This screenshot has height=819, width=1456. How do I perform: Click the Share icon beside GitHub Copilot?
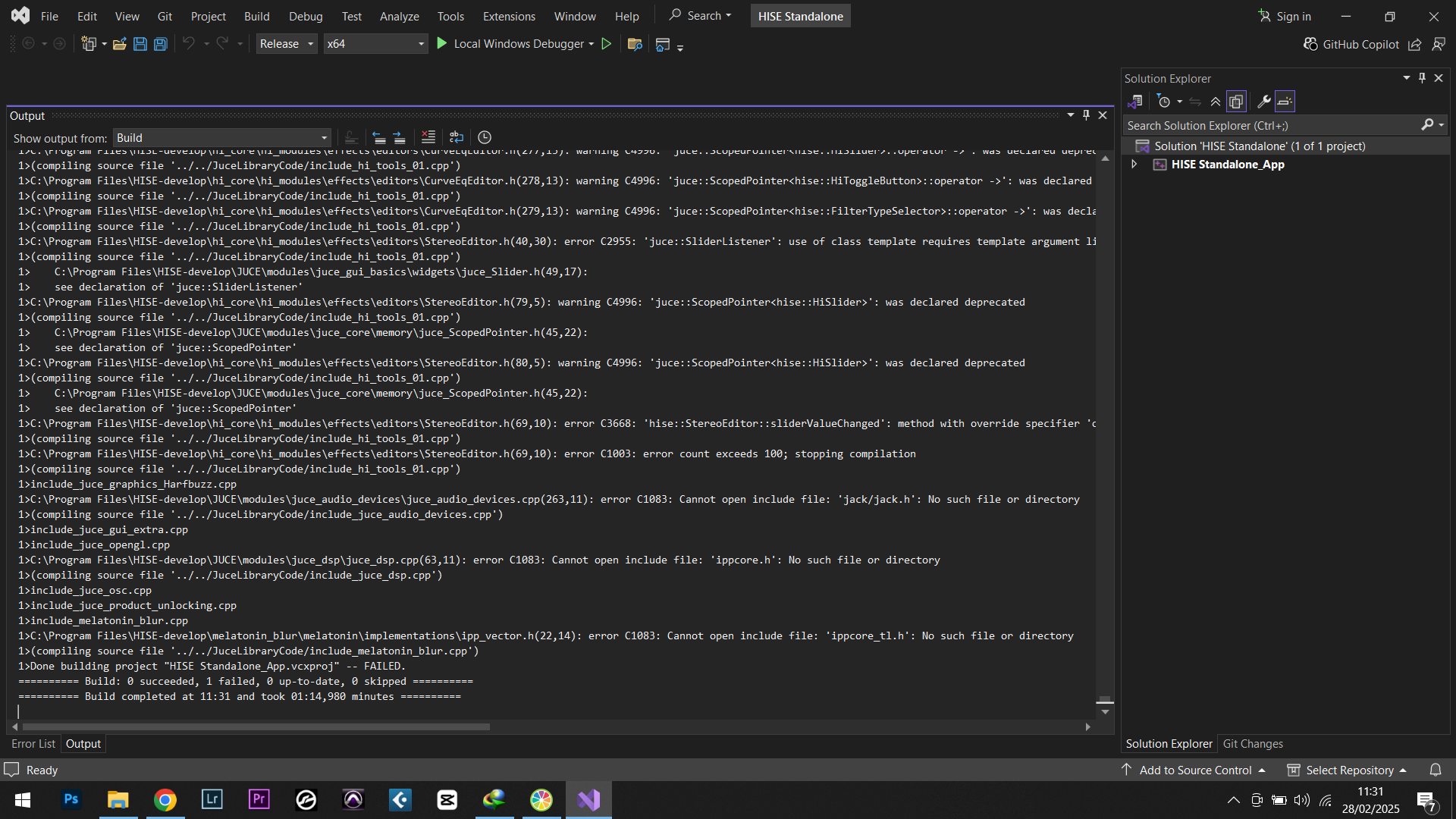click(x=1415, y=44)
